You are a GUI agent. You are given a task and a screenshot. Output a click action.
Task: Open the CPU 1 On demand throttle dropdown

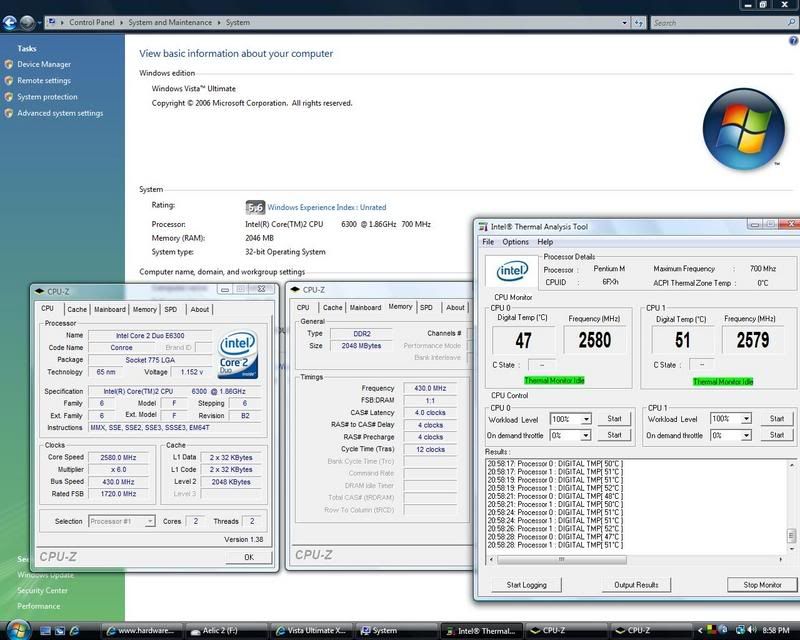[747, 435]
